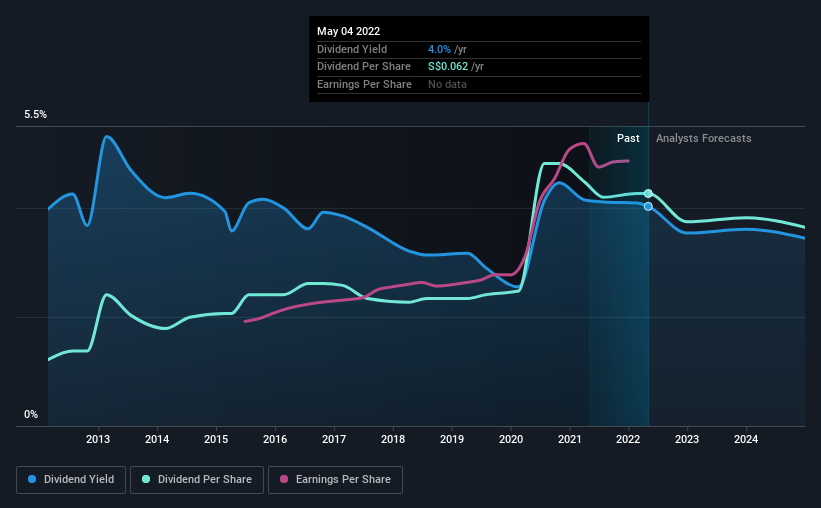821x508 pixels.
Task: Click the teal data point marker on the chart
Action: 648,193
